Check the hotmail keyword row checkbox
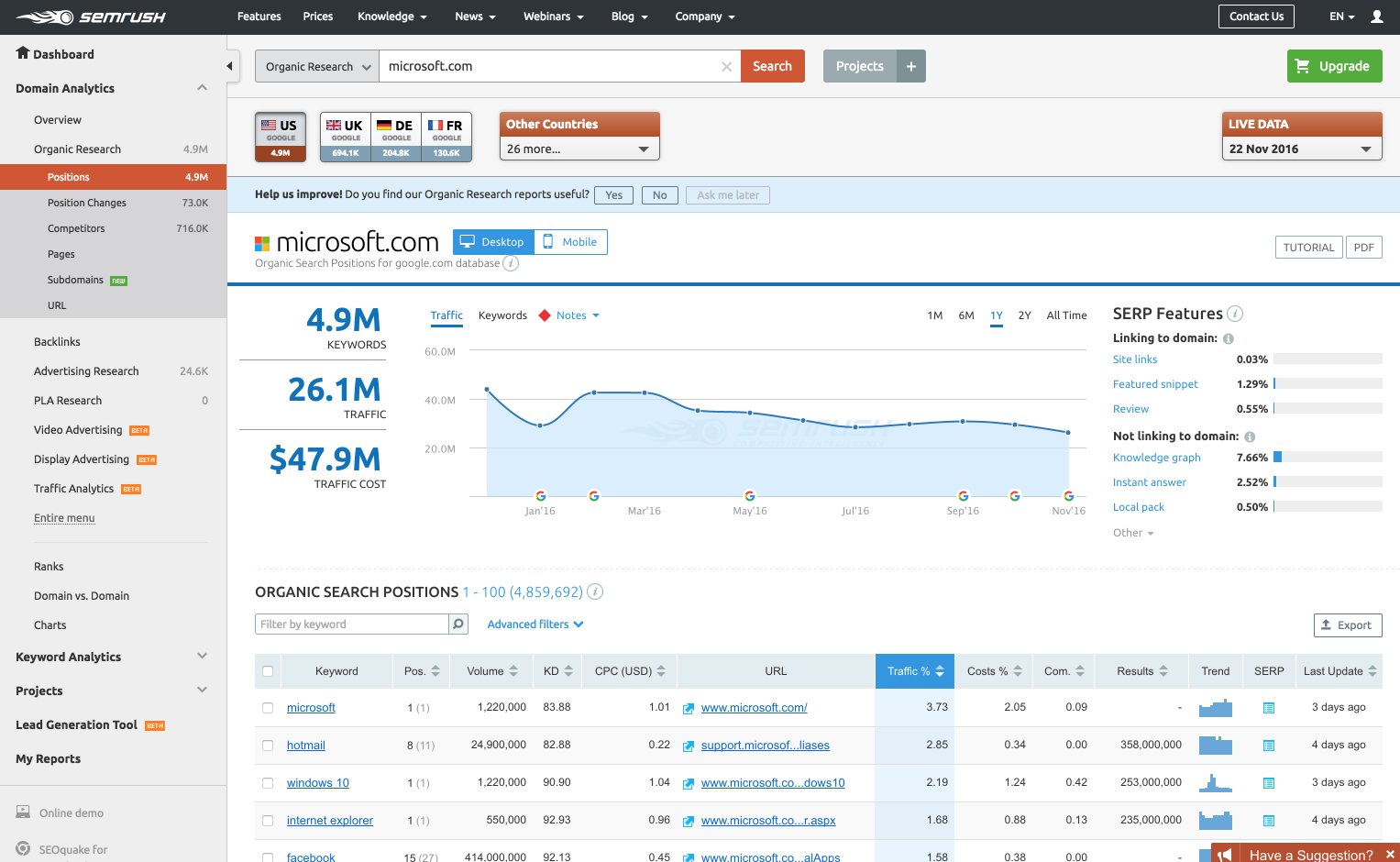Image resolution: width=1400 pixels, height=862 pixels. (268, 746)
